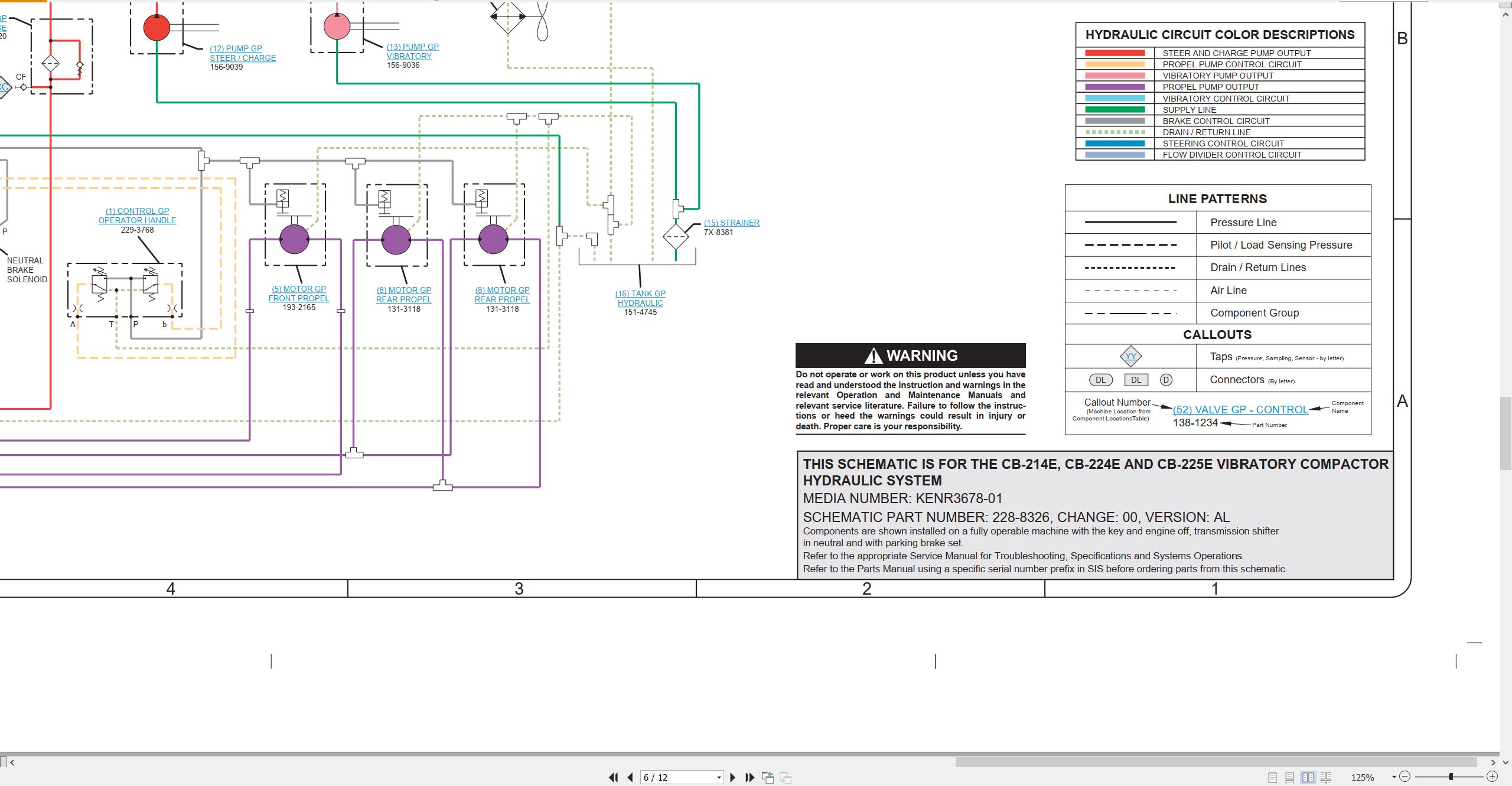
Task: Click the 125% zoom value
Action: point(1363,777)
